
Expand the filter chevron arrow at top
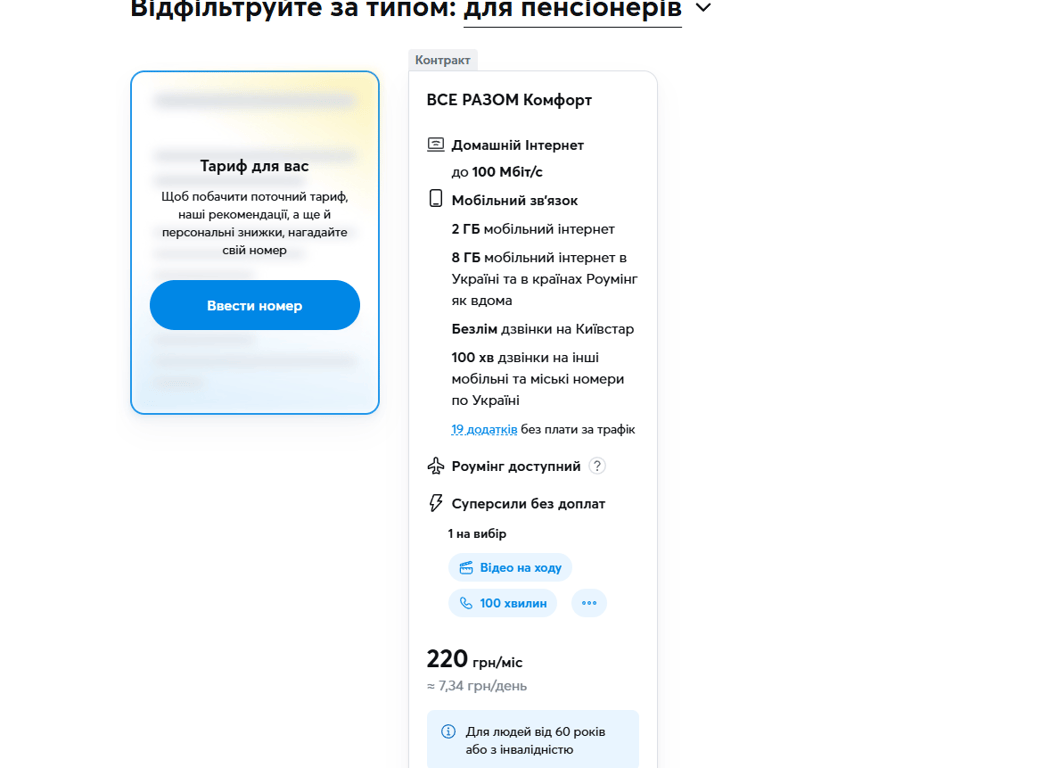(703, 8)
